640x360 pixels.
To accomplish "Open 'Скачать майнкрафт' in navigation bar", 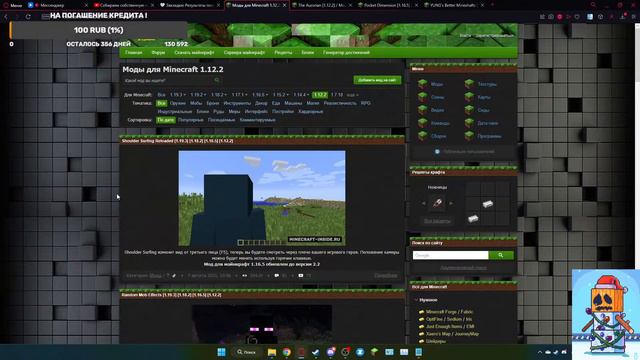I will pyautogui.click(x=194, y=53).
